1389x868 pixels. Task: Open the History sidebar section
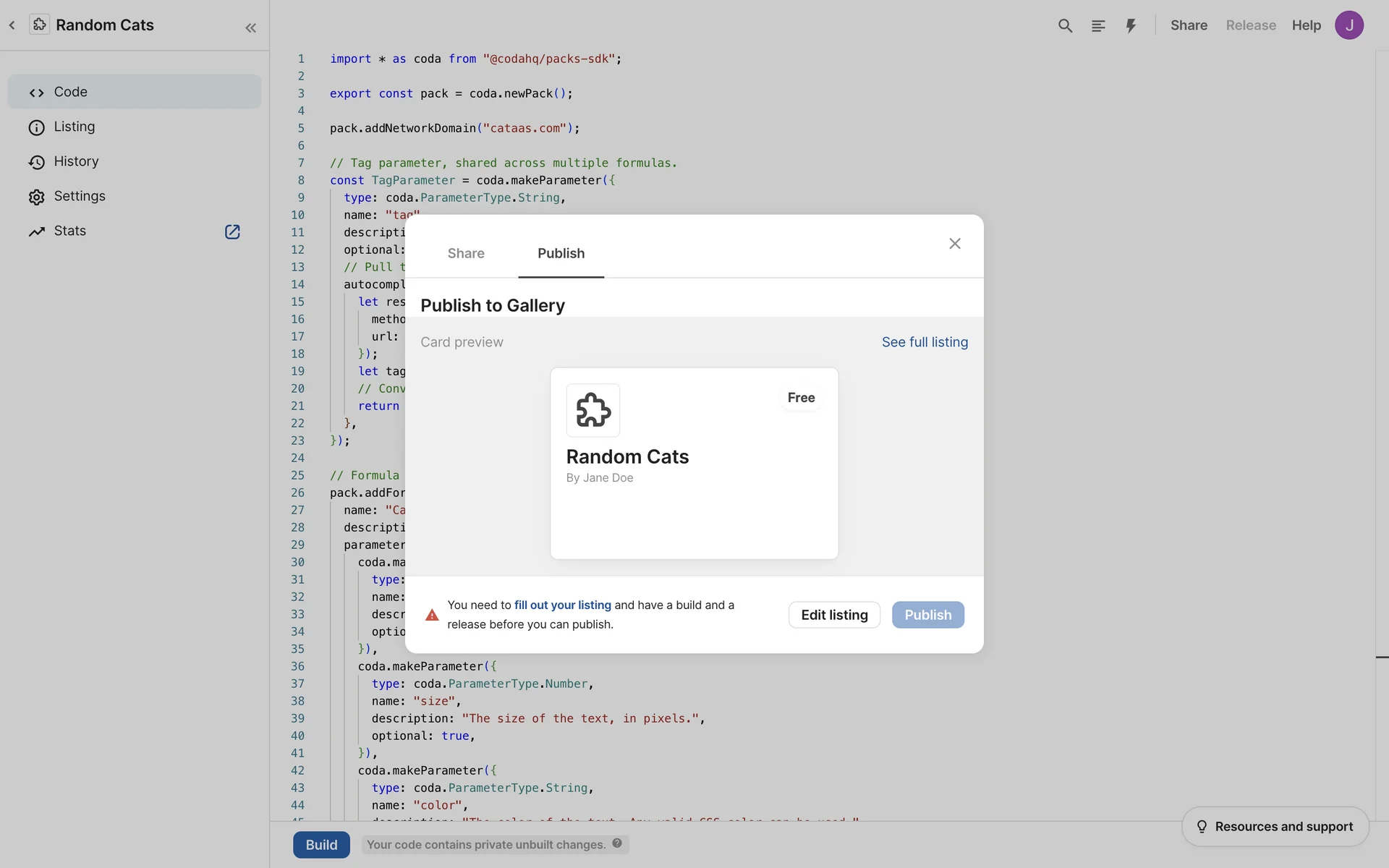pos(76,161)
